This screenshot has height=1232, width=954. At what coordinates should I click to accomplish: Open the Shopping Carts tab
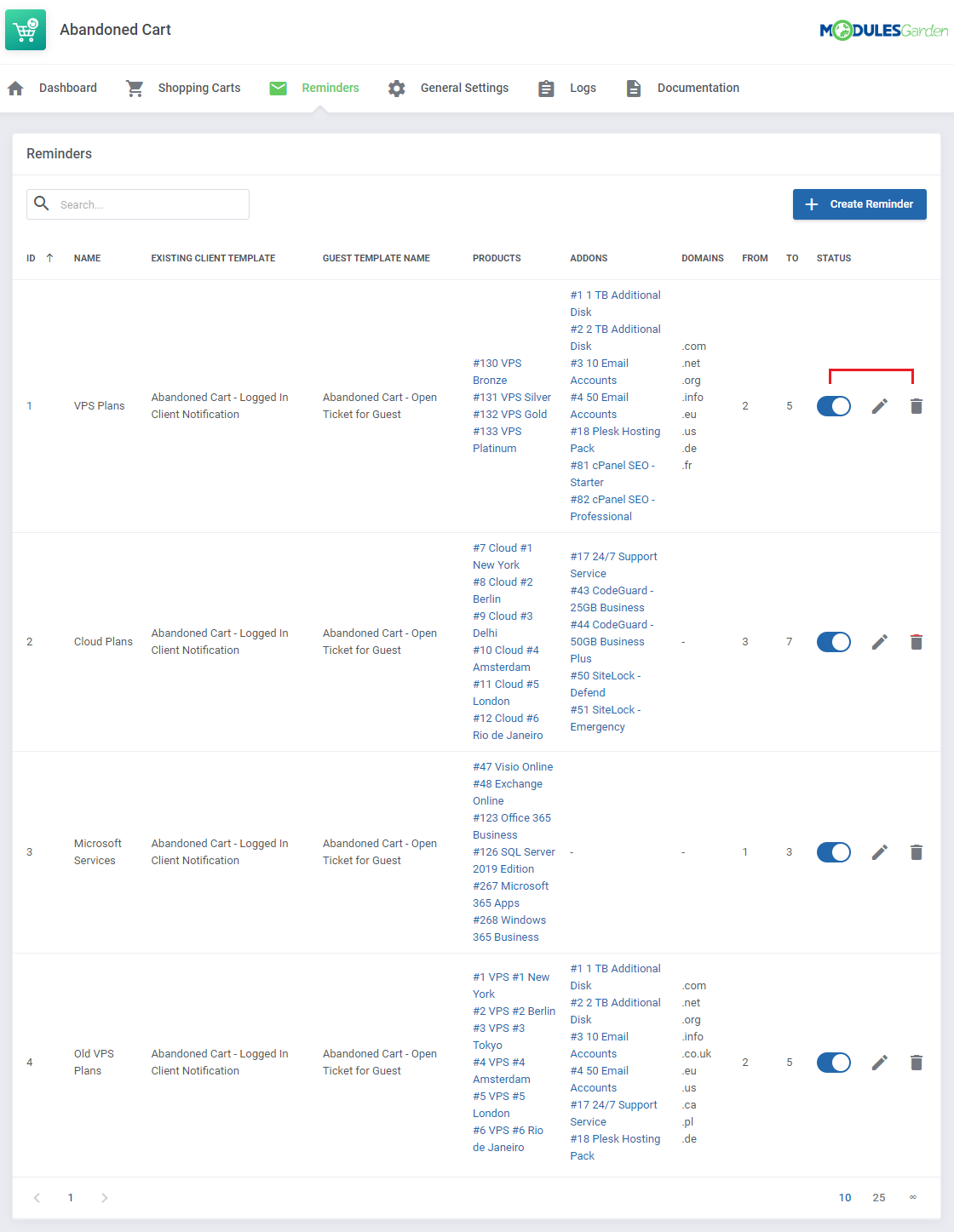click(183, 89)
